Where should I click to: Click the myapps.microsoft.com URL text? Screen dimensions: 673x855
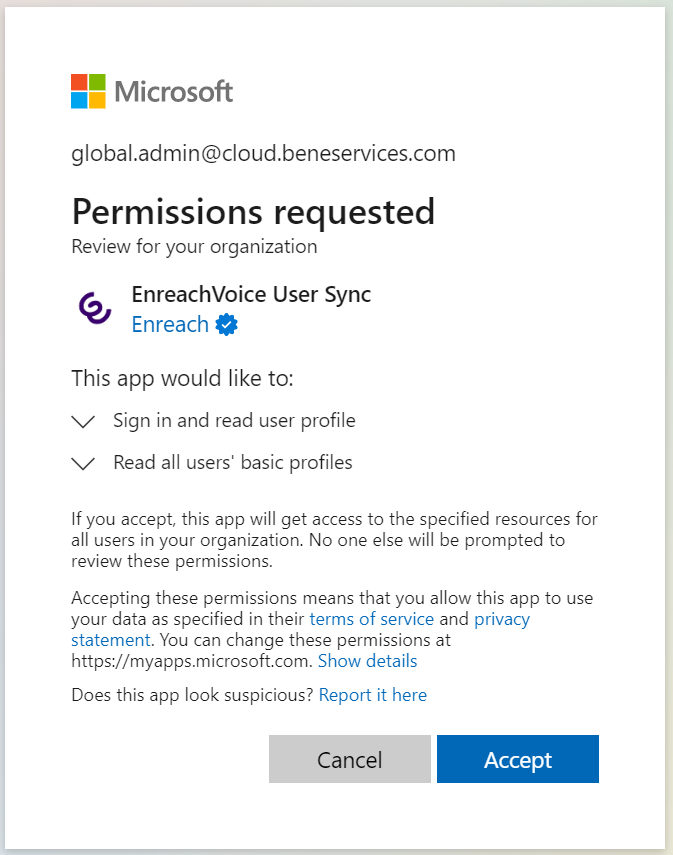[x=192, y=661]
